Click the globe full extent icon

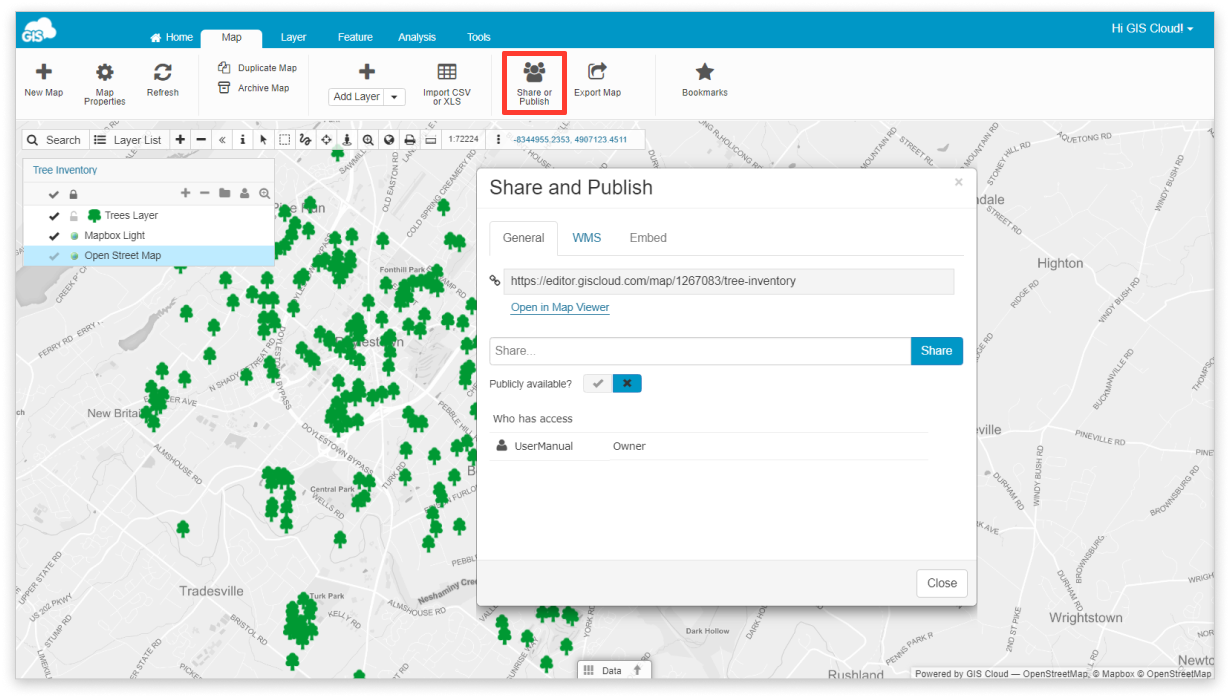point(389,140)
